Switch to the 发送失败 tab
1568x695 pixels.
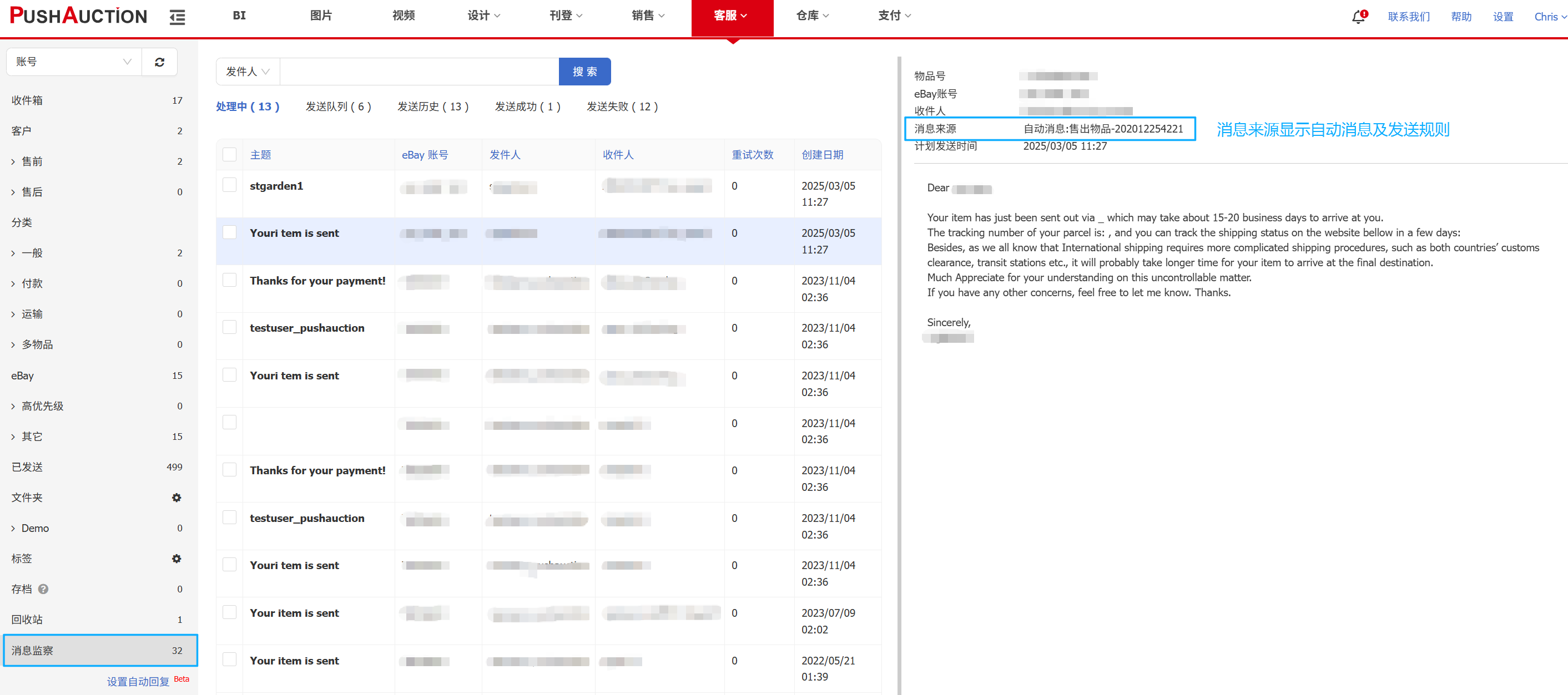[x=622, y=106]
